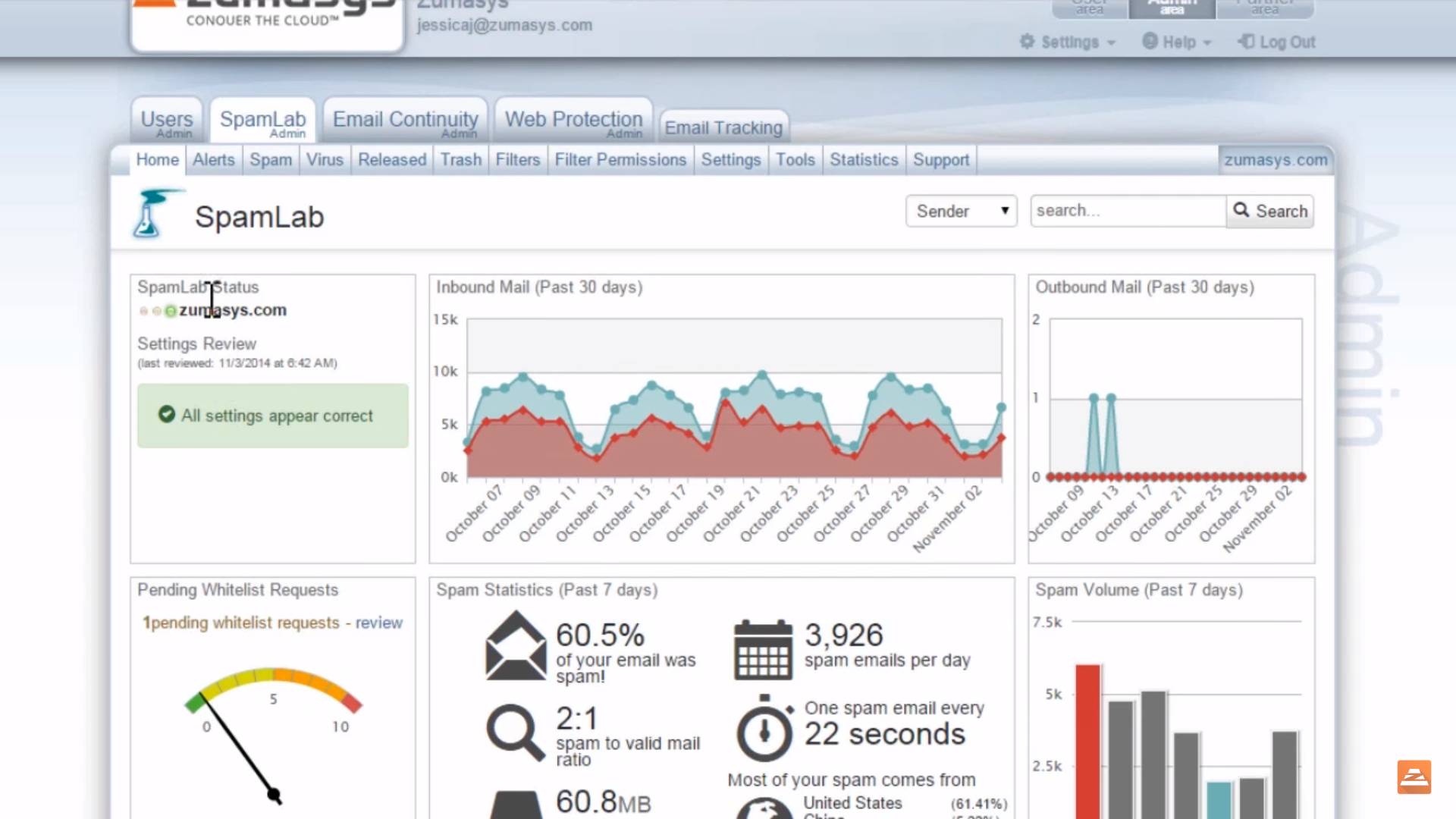
Task: Click the All settings appear correct box
Action: coord(273,416)
